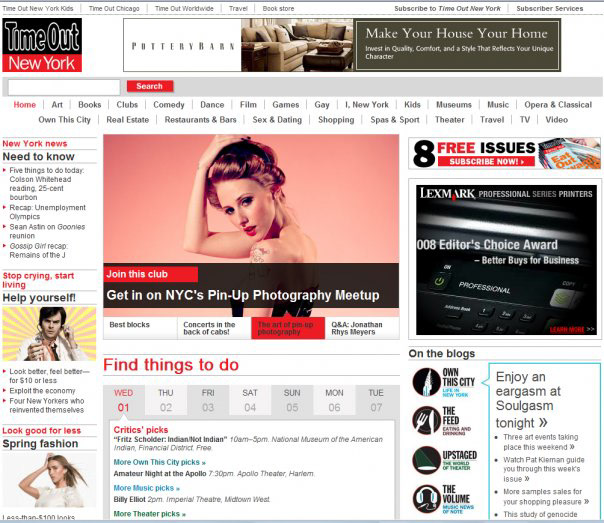Open Watch Pat Kiernan guide link

pos(544,469)
